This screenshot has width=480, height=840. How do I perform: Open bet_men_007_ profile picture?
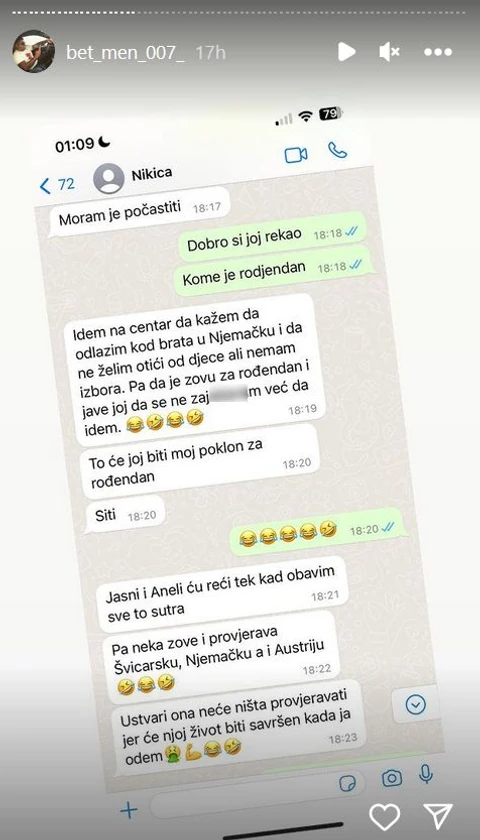(33, 51)
